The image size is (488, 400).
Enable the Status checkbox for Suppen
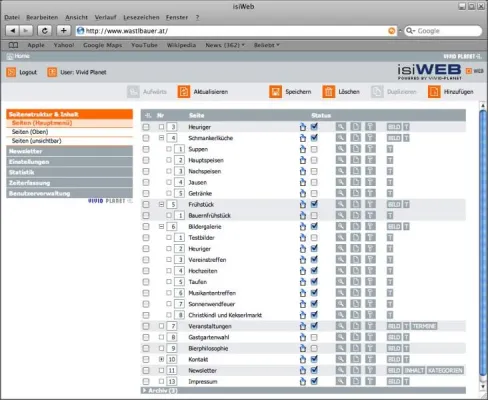pos(314,149)
